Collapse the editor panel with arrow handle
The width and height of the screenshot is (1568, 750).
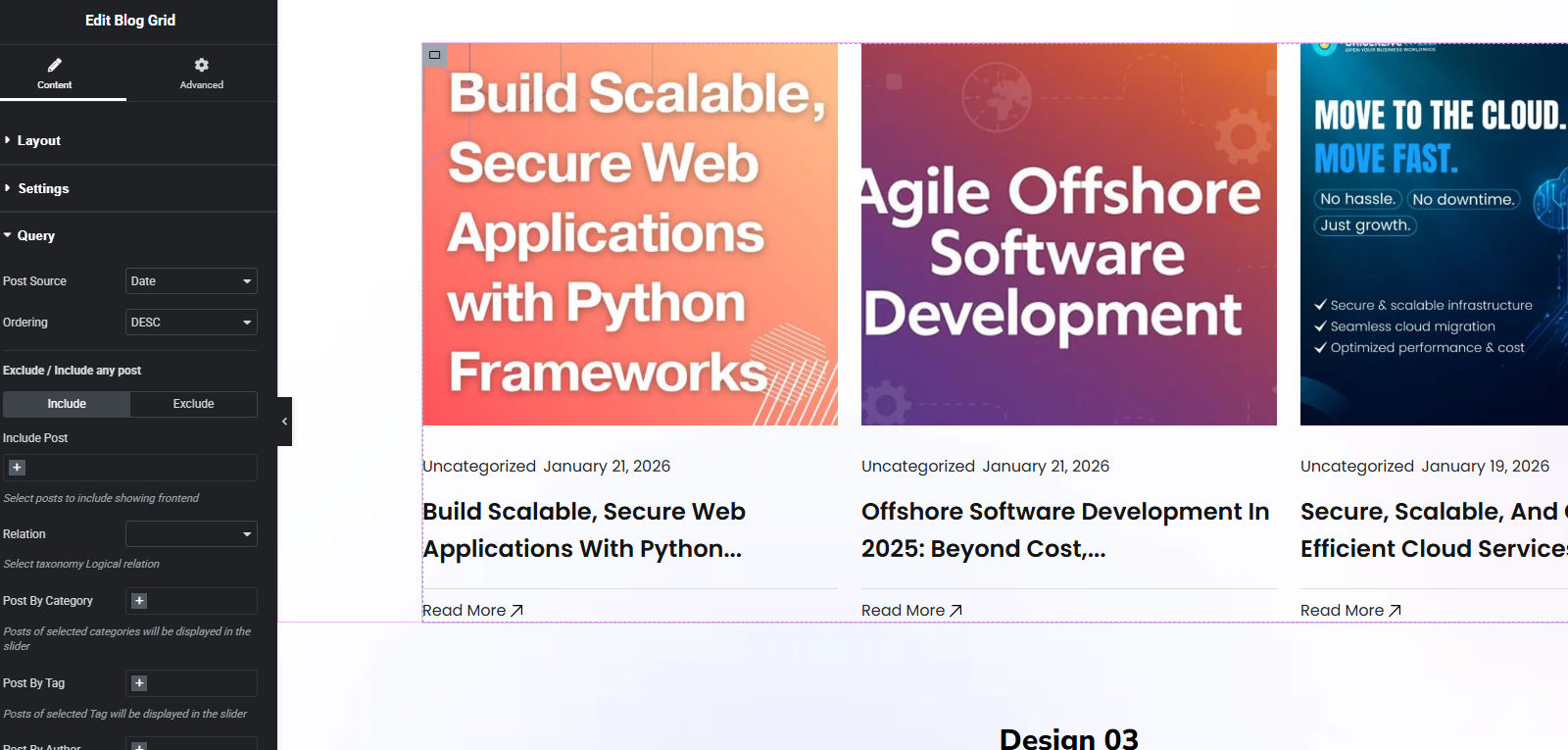(x=284, y=422)
